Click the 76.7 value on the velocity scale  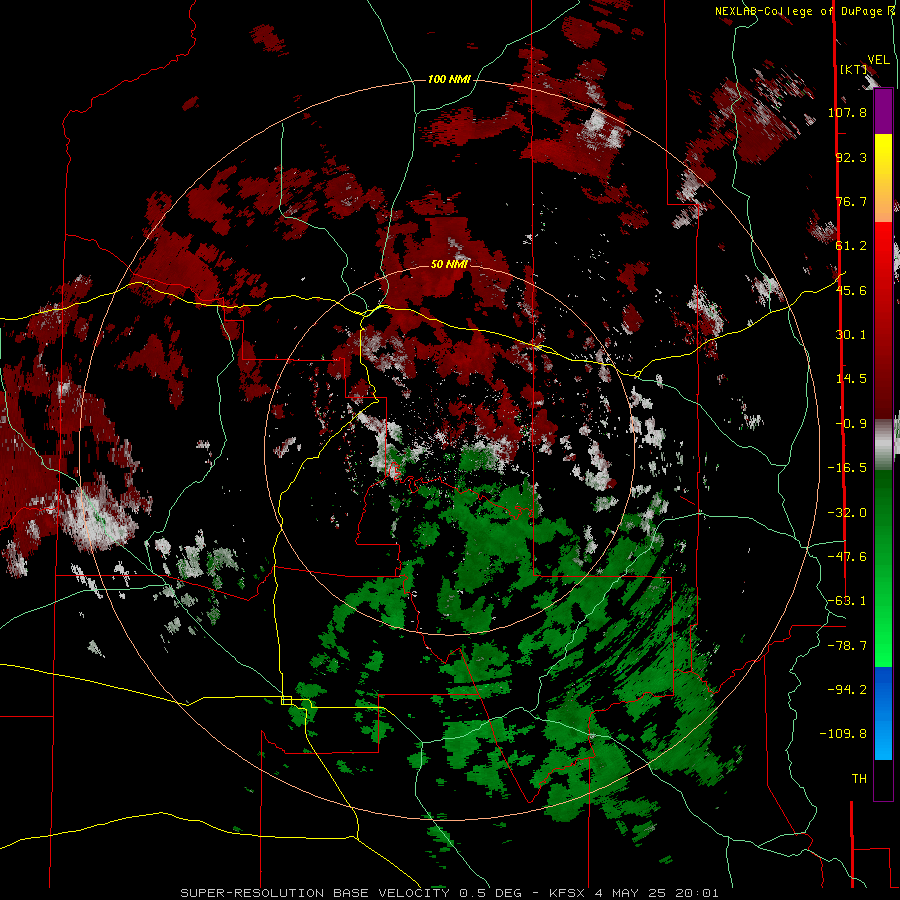click(851, 201)
